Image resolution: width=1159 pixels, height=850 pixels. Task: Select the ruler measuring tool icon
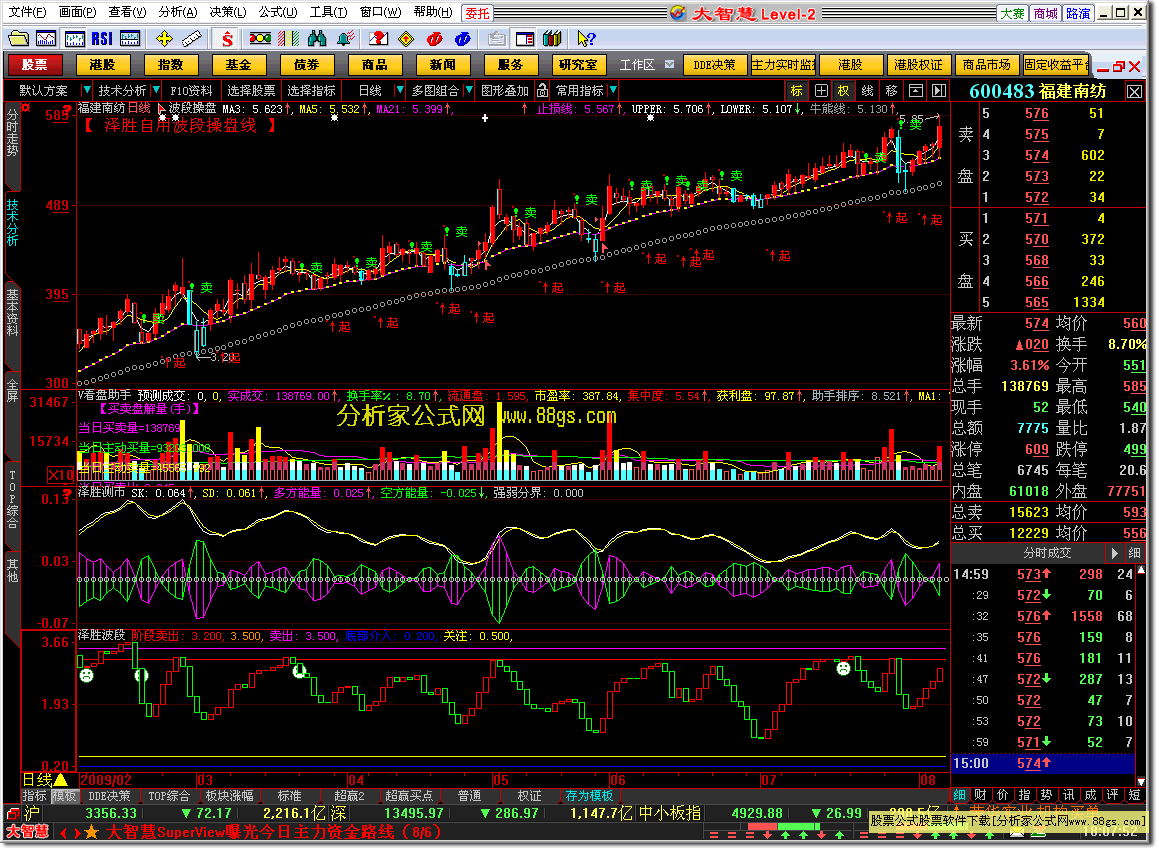(191, 38)
